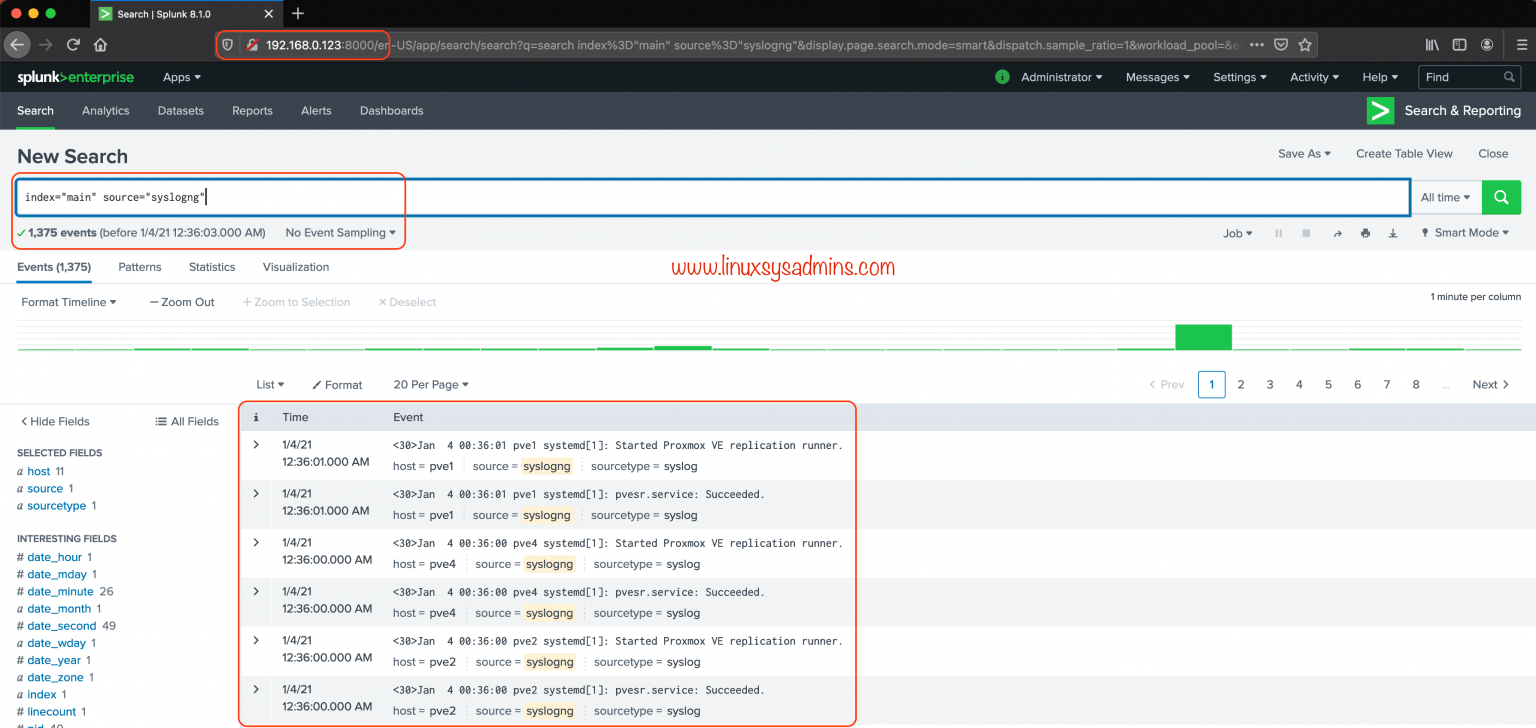Run the search with green magnifier button
The image size is (1536, 728).
point(1501,197)
